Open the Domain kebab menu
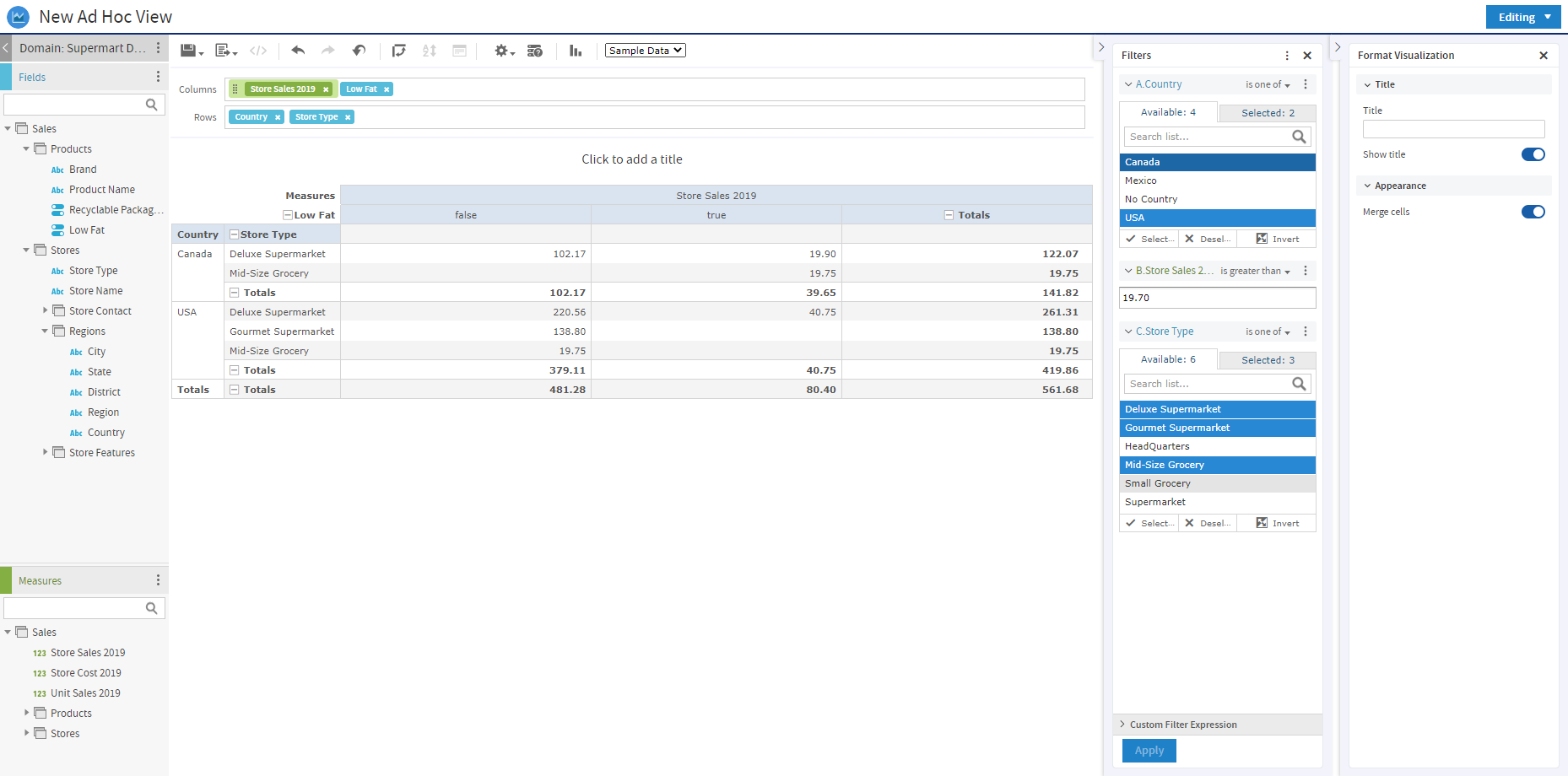This screenshot has width=1568, height=776. (158, 48)
